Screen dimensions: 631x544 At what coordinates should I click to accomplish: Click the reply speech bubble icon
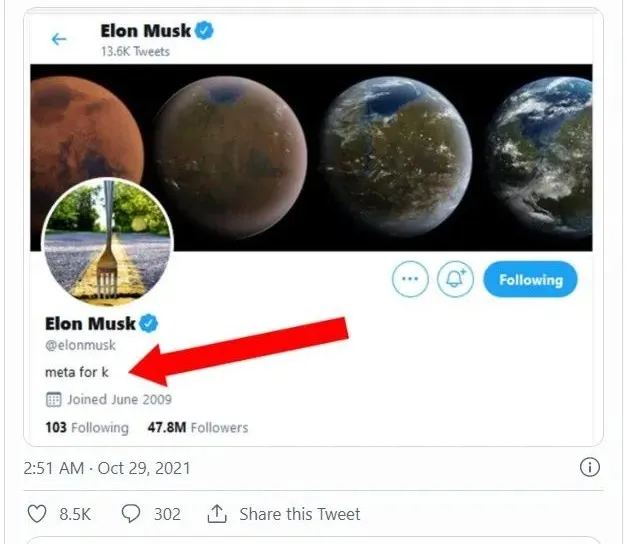click(130, 514)
